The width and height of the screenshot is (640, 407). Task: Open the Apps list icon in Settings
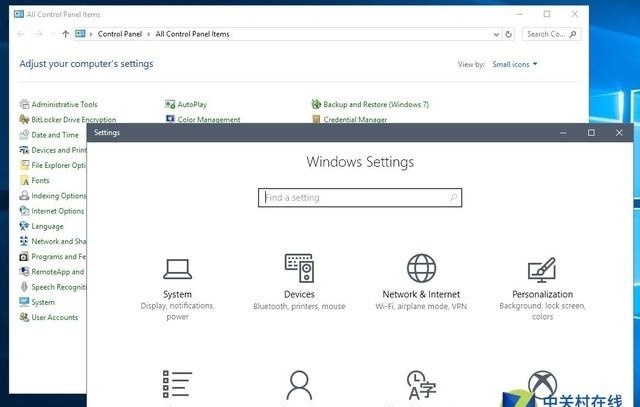tap(177, 384)
